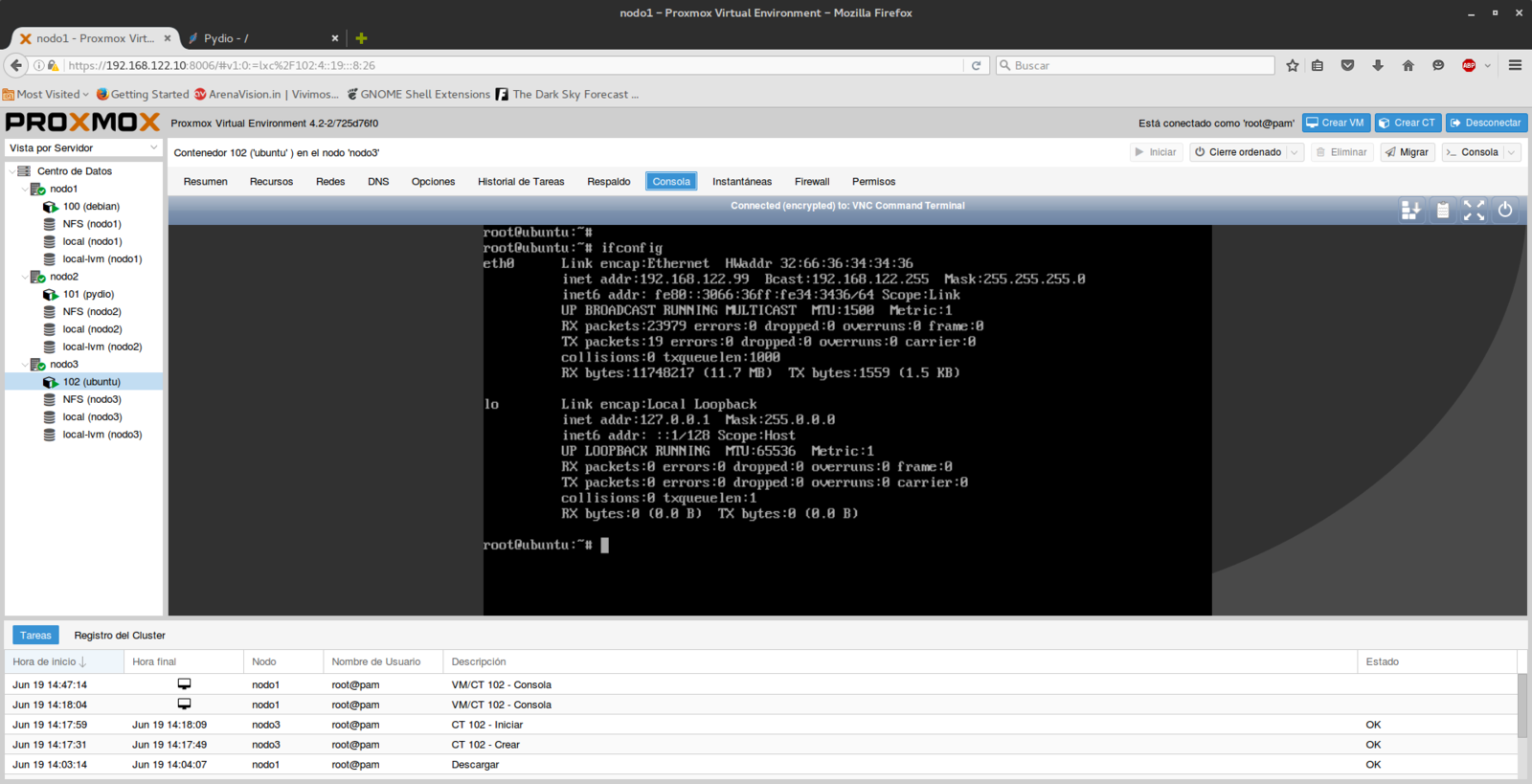Open the GNOME Shell Extensions bookmark
The height and width of the screenshot is (784, 1532).
pos(418,94)
